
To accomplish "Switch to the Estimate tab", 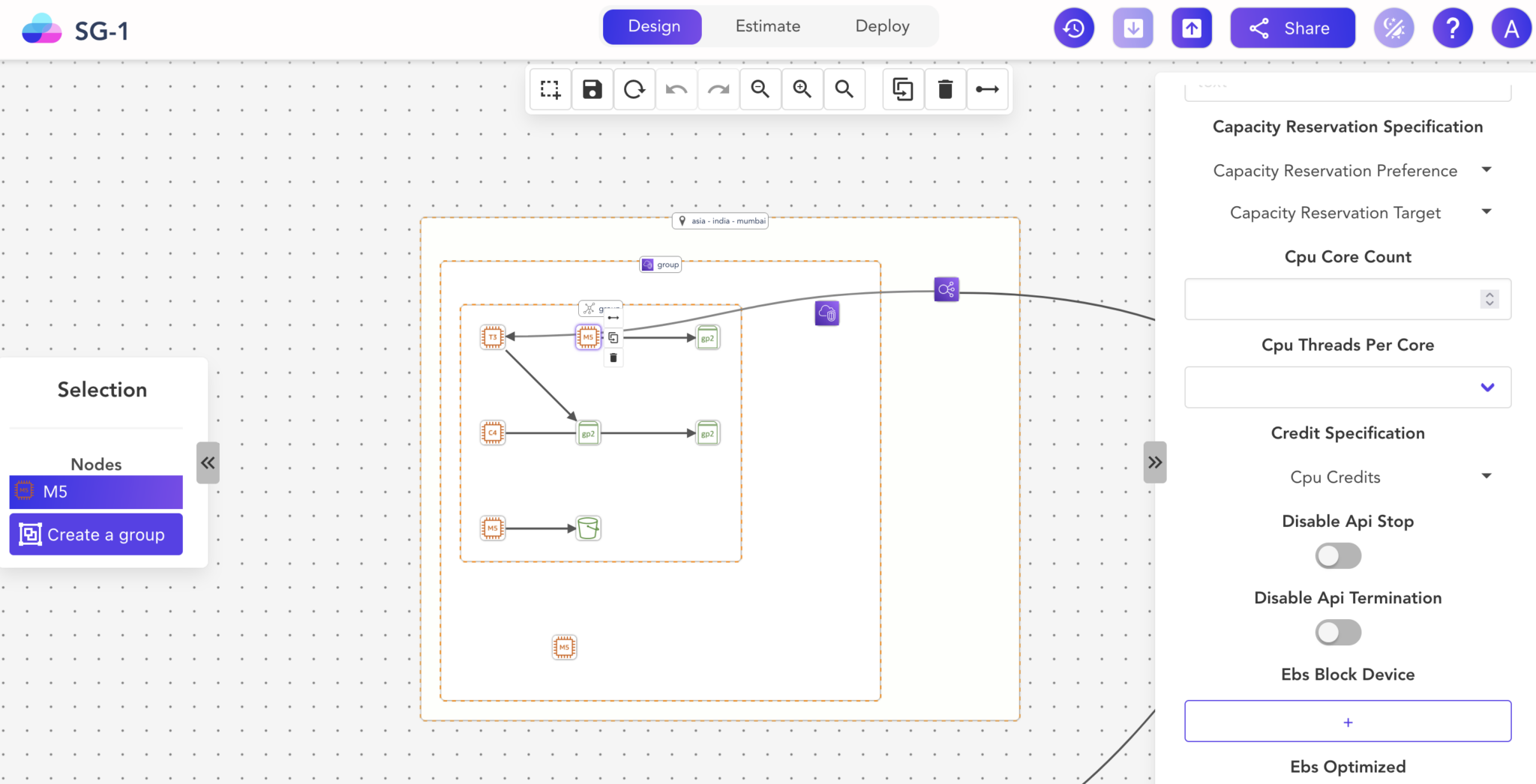I will point(768,26).
